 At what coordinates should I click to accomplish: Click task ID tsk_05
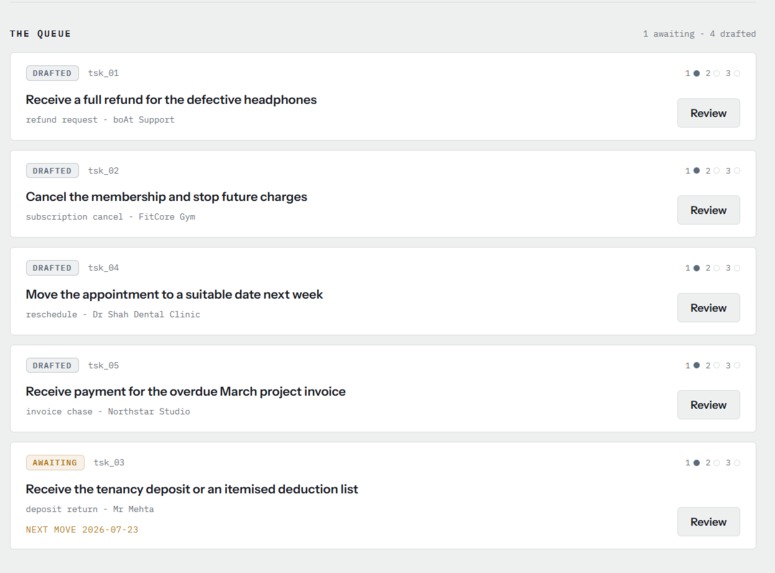click(x=103, y=365)
